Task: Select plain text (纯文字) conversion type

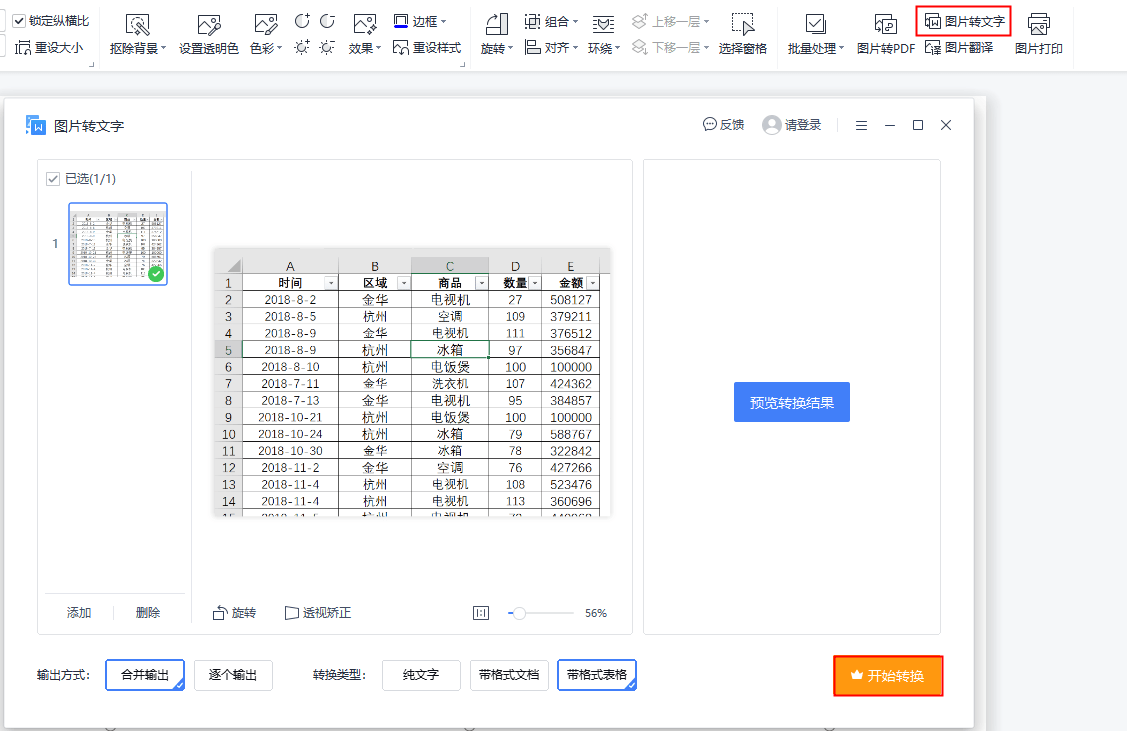Action: pos(421,675)
